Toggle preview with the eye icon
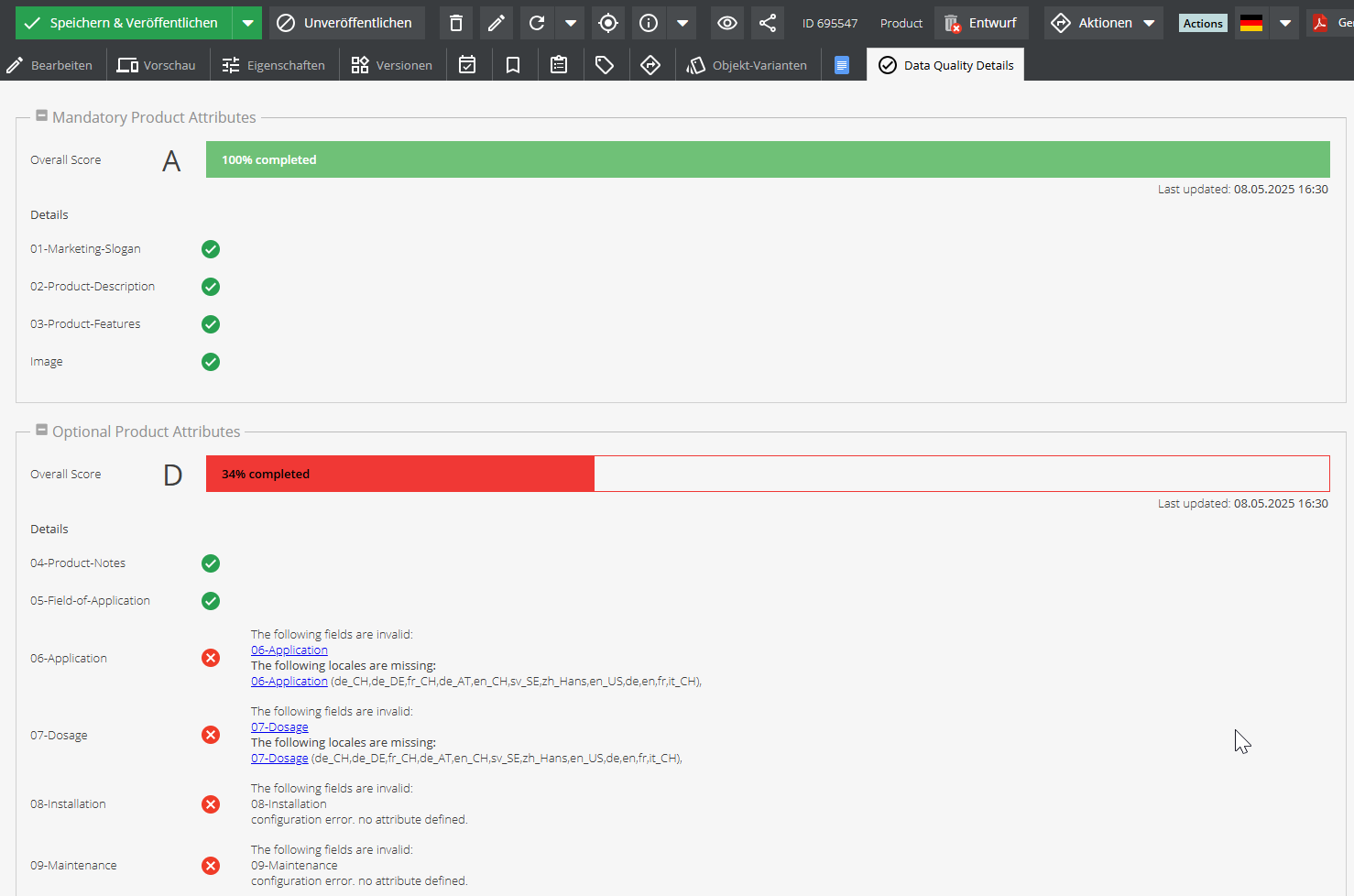The height and width of the screenshot is (896, 1354). (727, 23)
